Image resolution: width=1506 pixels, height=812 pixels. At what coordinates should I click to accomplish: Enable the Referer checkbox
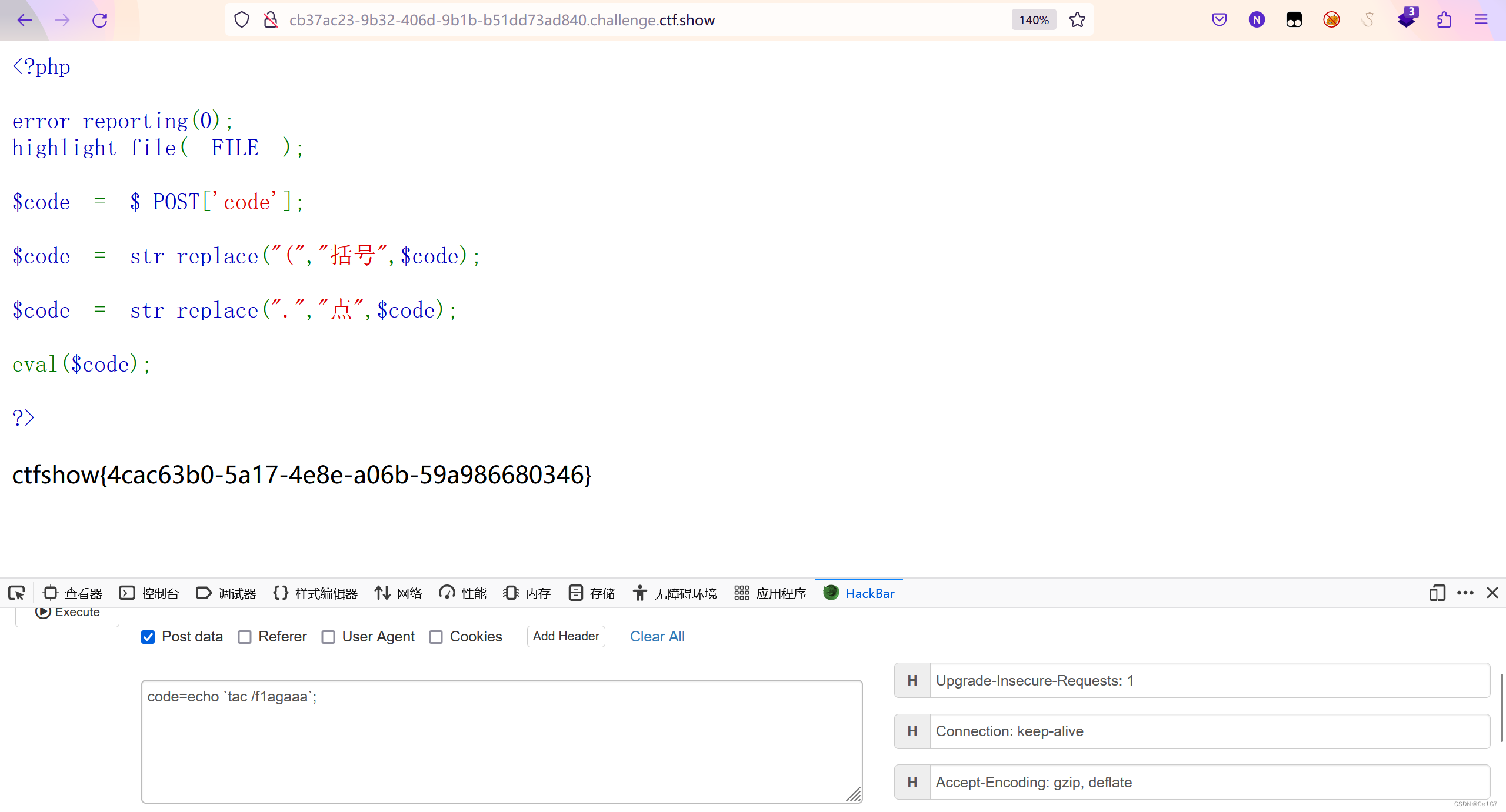[245, 637]
